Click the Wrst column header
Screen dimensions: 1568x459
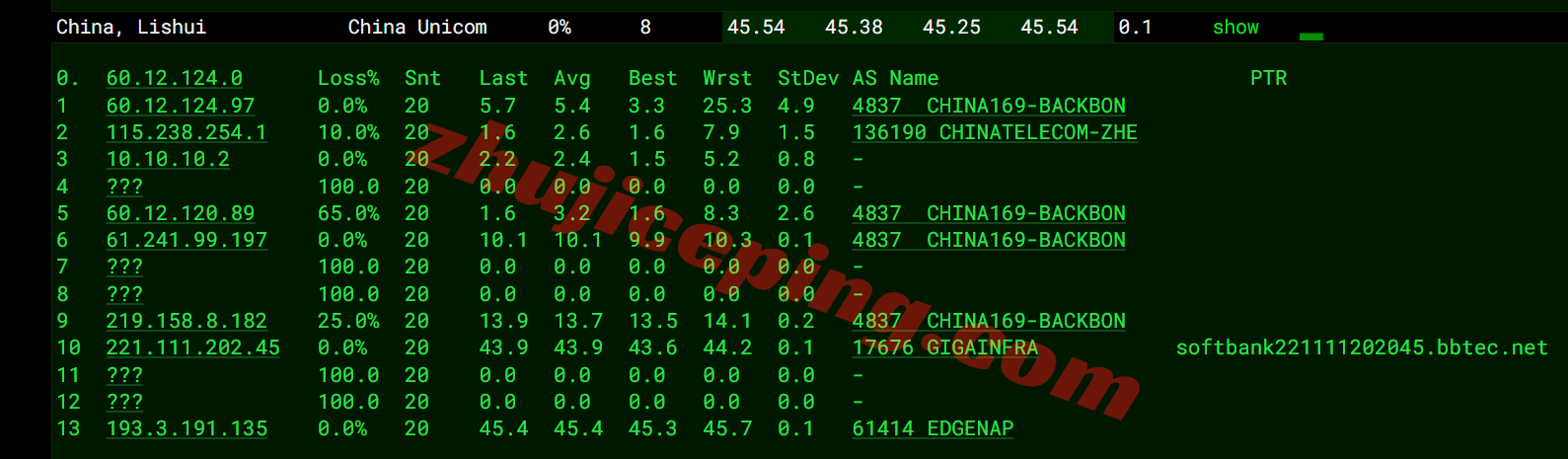click(x=727, y=78)
